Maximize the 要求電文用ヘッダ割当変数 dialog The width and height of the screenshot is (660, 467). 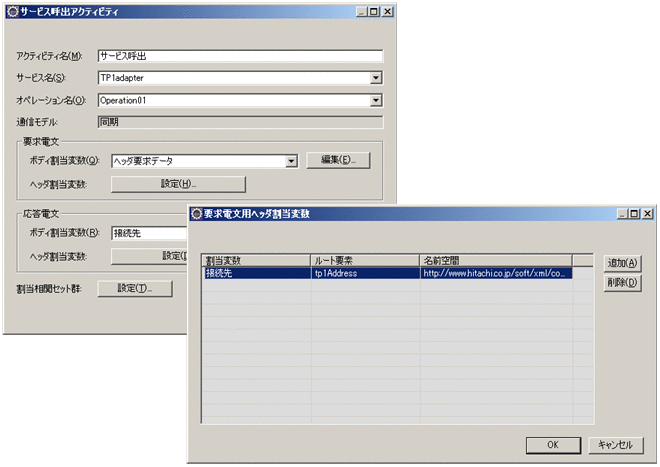click(634, 214)
